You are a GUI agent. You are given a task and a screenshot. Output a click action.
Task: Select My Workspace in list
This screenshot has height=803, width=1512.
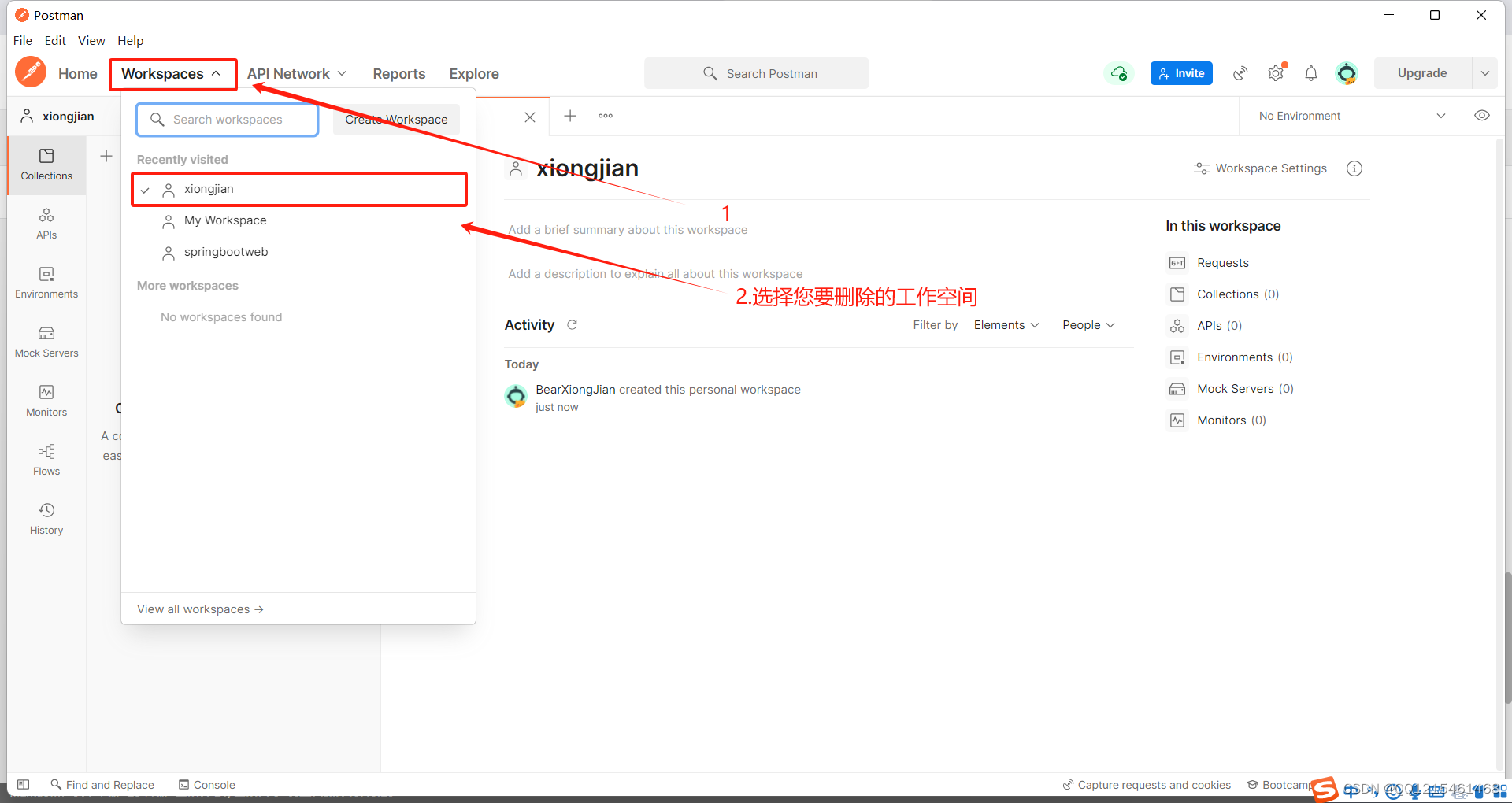[x=299, y=220]
